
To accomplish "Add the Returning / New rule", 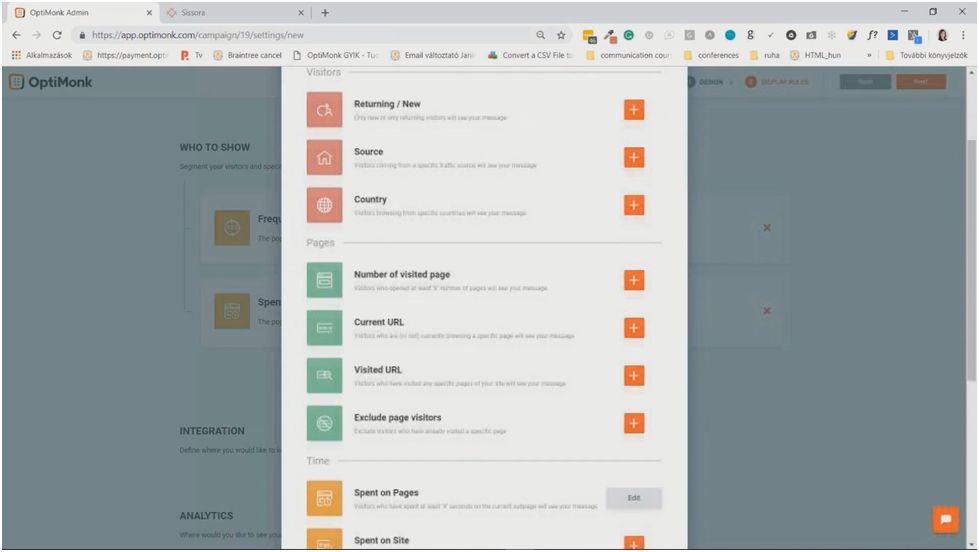I will tap(633, 110).
